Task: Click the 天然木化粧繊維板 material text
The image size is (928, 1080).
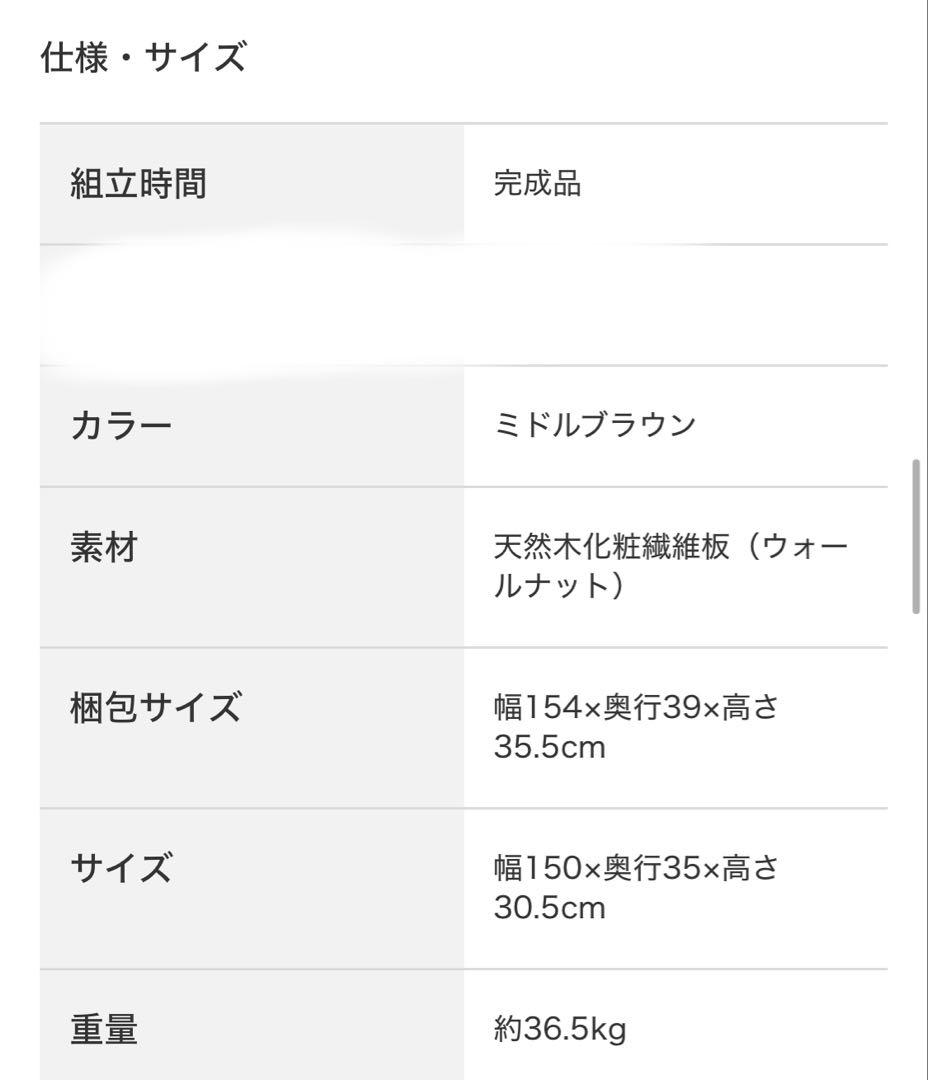Action: [612, 548]
